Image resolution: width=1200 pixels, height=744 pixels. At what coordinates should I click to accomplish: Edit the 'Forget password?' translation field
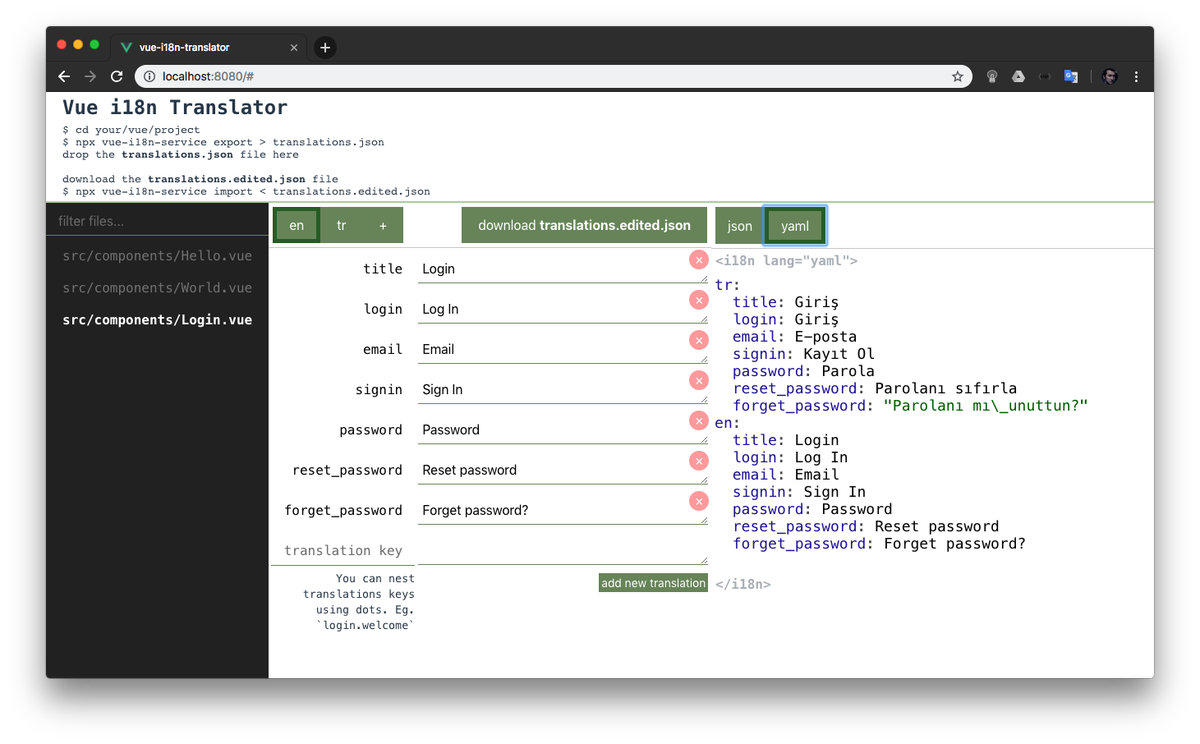point(563,510)
